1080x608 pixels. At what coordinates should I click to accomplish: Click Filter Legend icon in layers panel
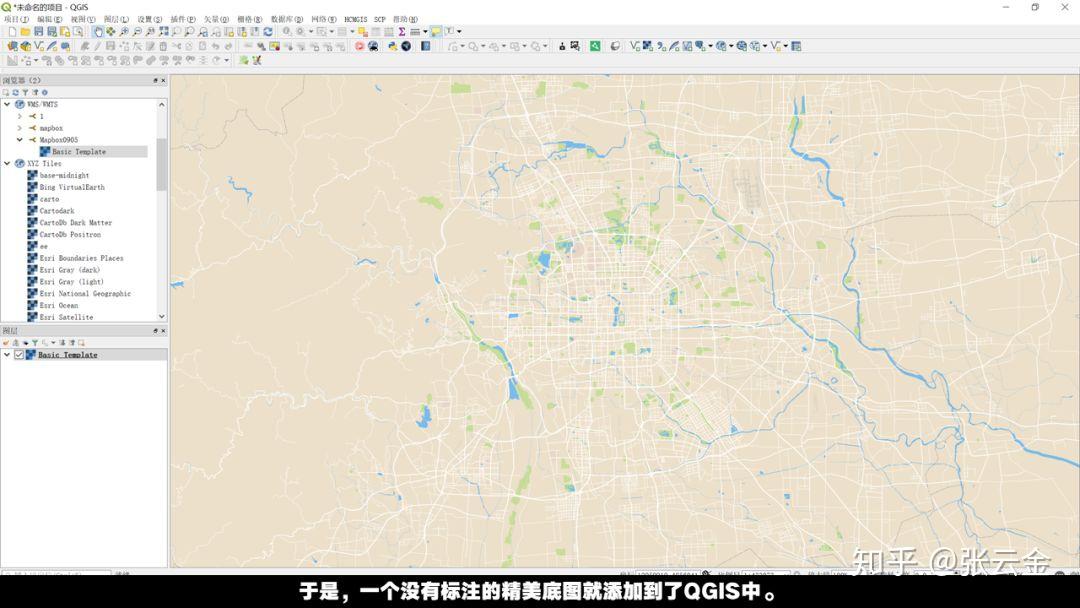tap(35, 343)
